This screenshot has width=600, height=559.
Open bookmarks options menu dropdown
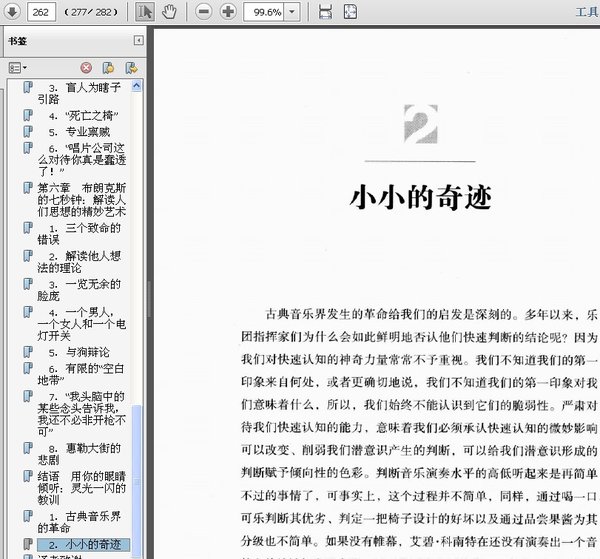[18, 68]
